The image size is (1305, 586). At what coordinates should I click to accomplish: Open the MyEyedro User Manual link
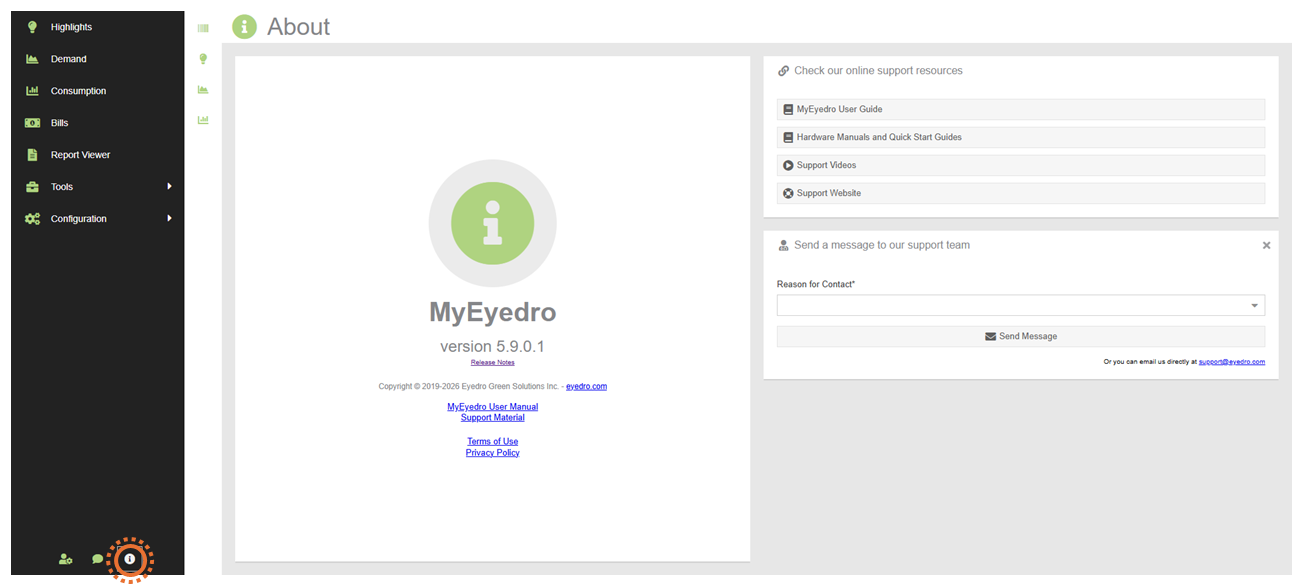493,407
